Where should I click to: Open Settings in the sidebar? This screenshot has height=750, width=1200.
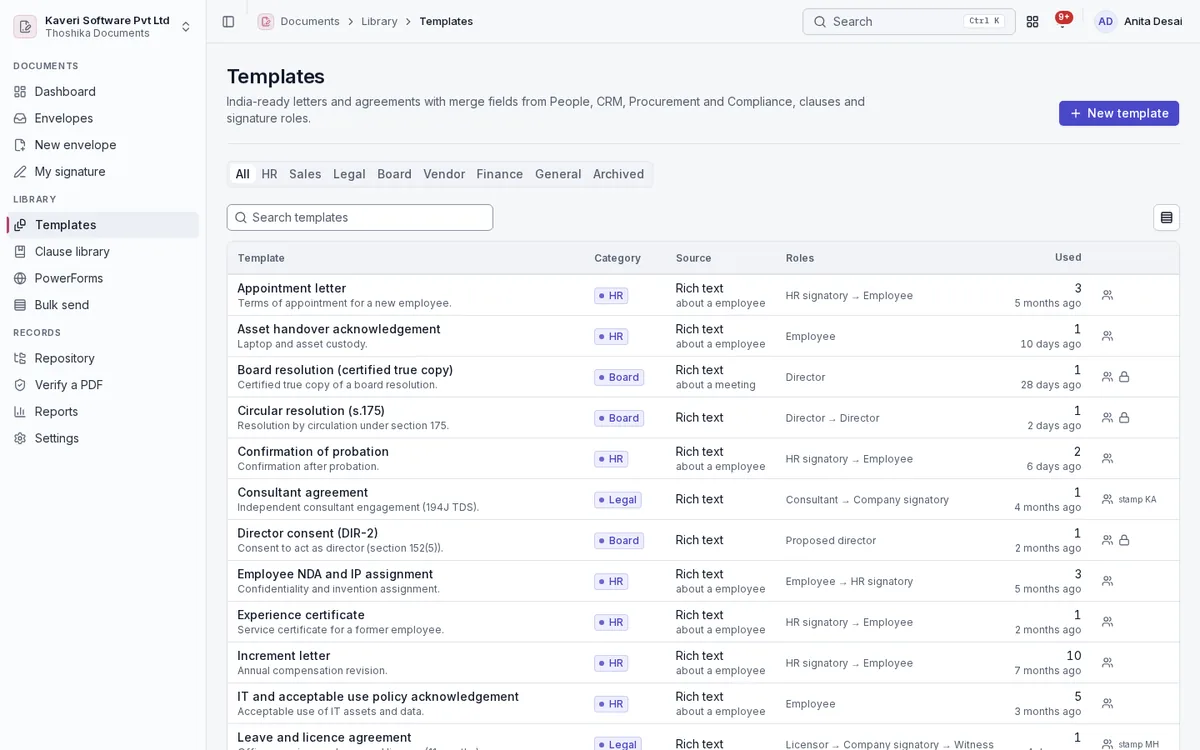[103, 438]
